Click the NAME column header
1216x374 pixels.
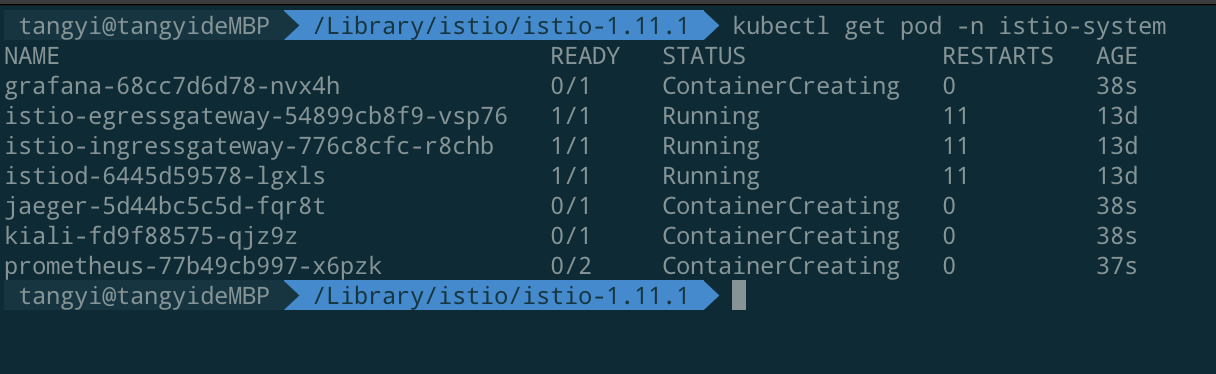[x=32, y=56]
